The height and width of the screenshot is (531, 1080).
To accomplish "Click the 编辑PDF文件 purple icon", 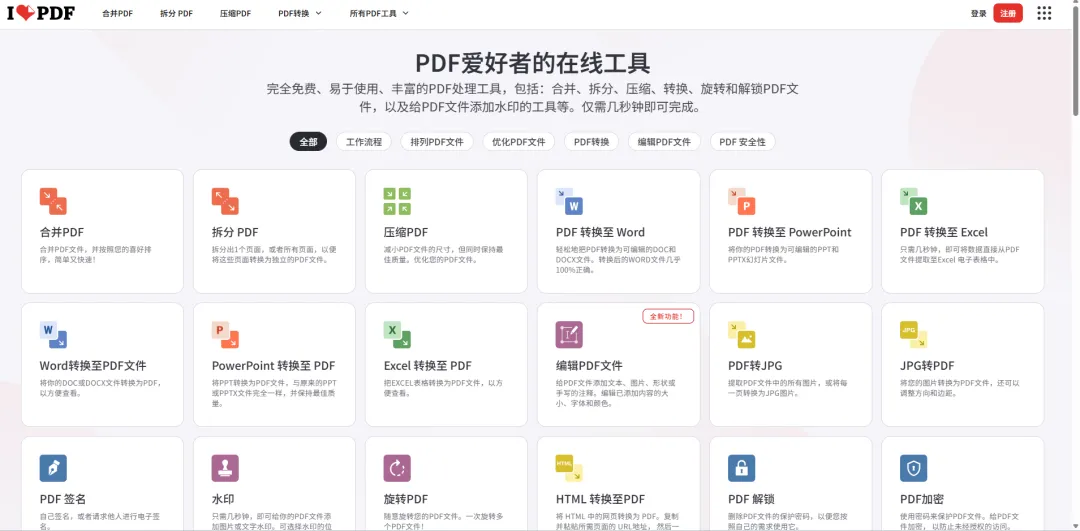I will coord(569,335).
